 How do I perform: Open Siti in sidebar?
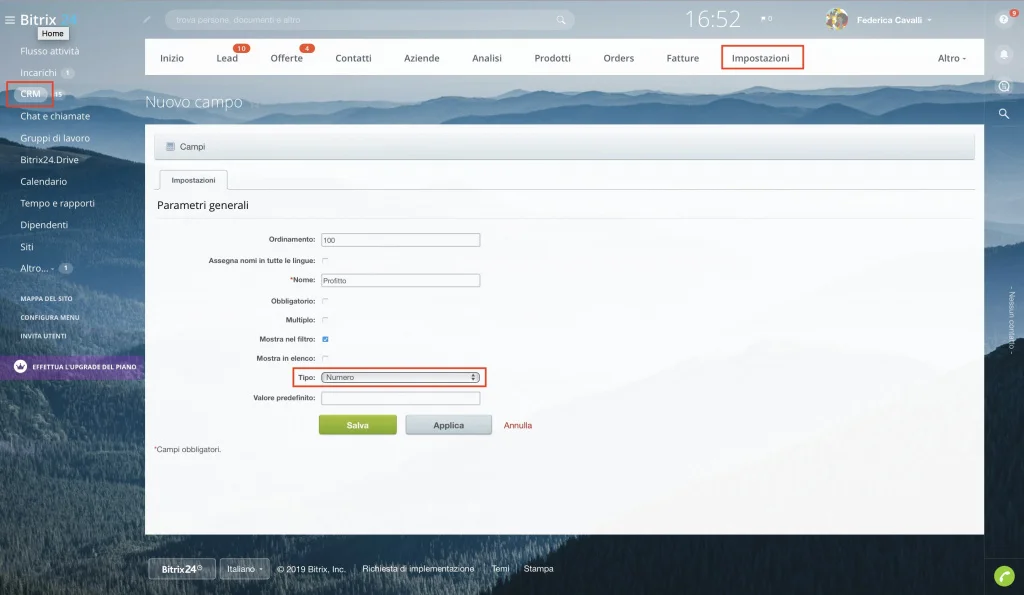[27, 247]
